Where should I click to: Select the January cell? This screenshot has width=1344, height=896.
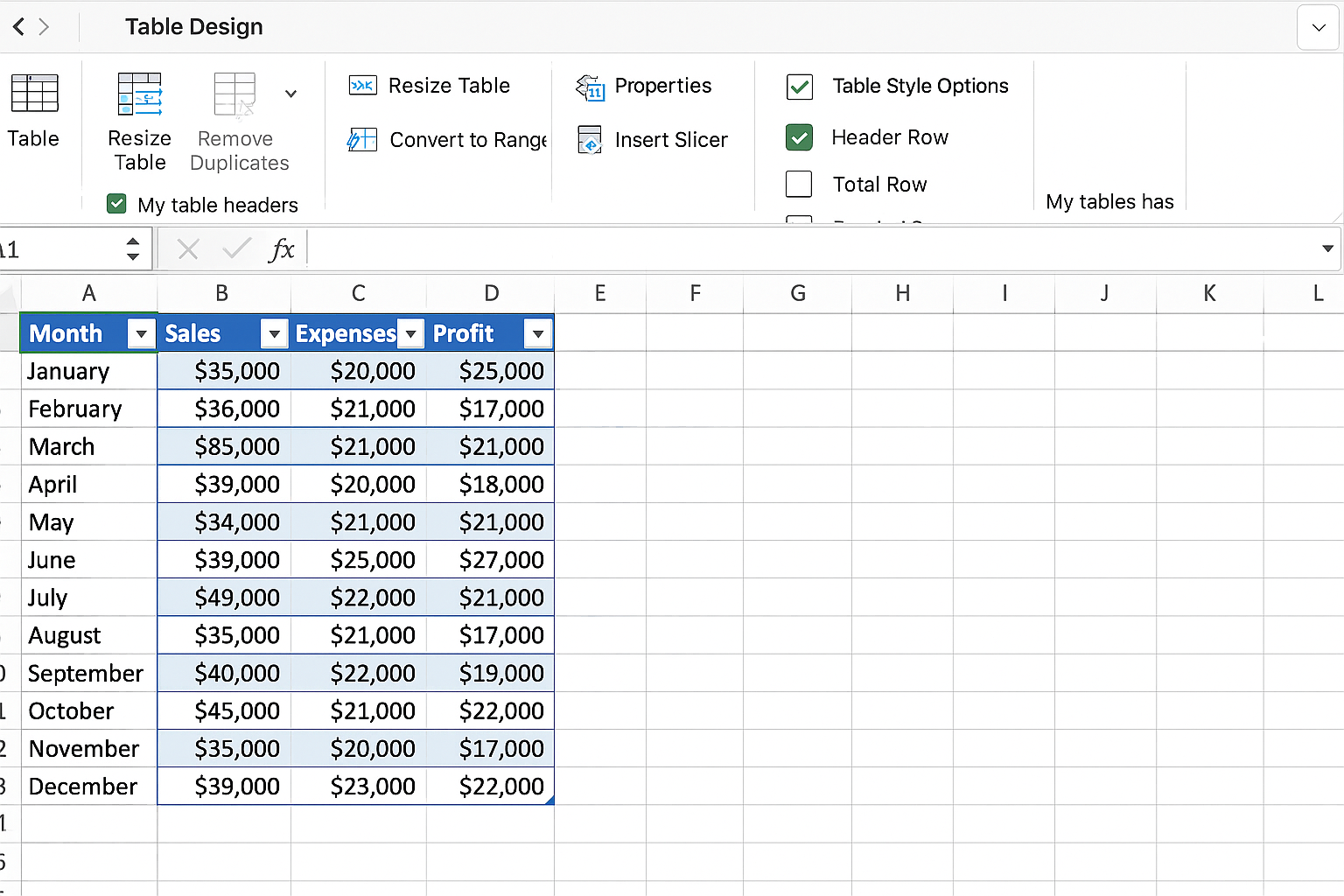(89, 371)
